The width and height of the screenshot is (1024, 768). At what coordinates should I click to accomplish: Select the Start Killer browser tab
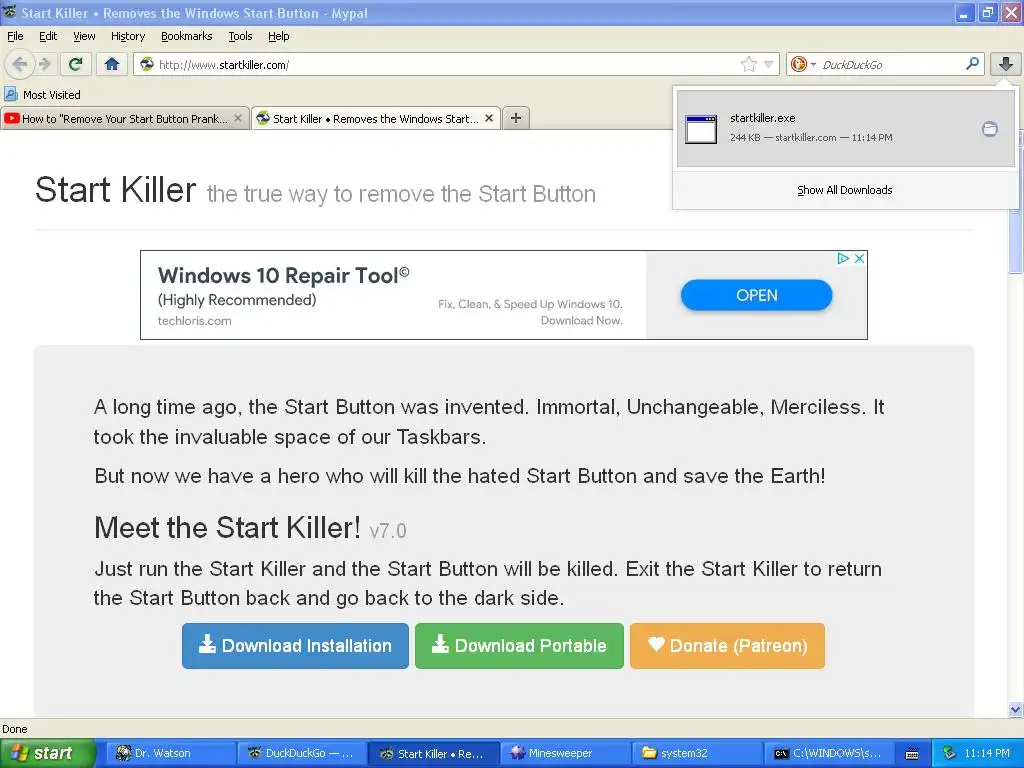[376, 118]
